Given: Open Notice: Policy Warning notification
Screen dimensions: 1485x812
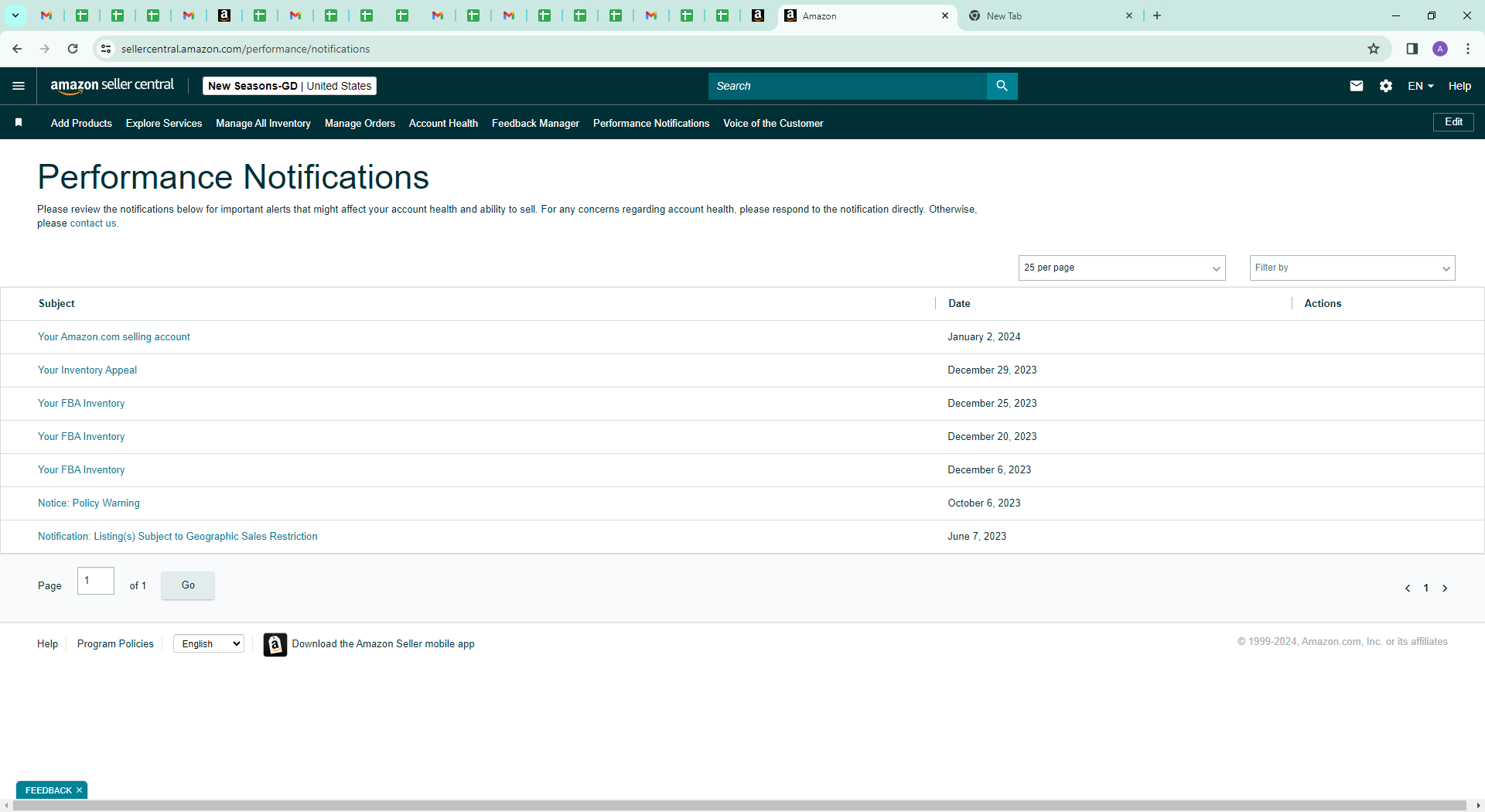Looking at the screenshot, I should point(89,503).
